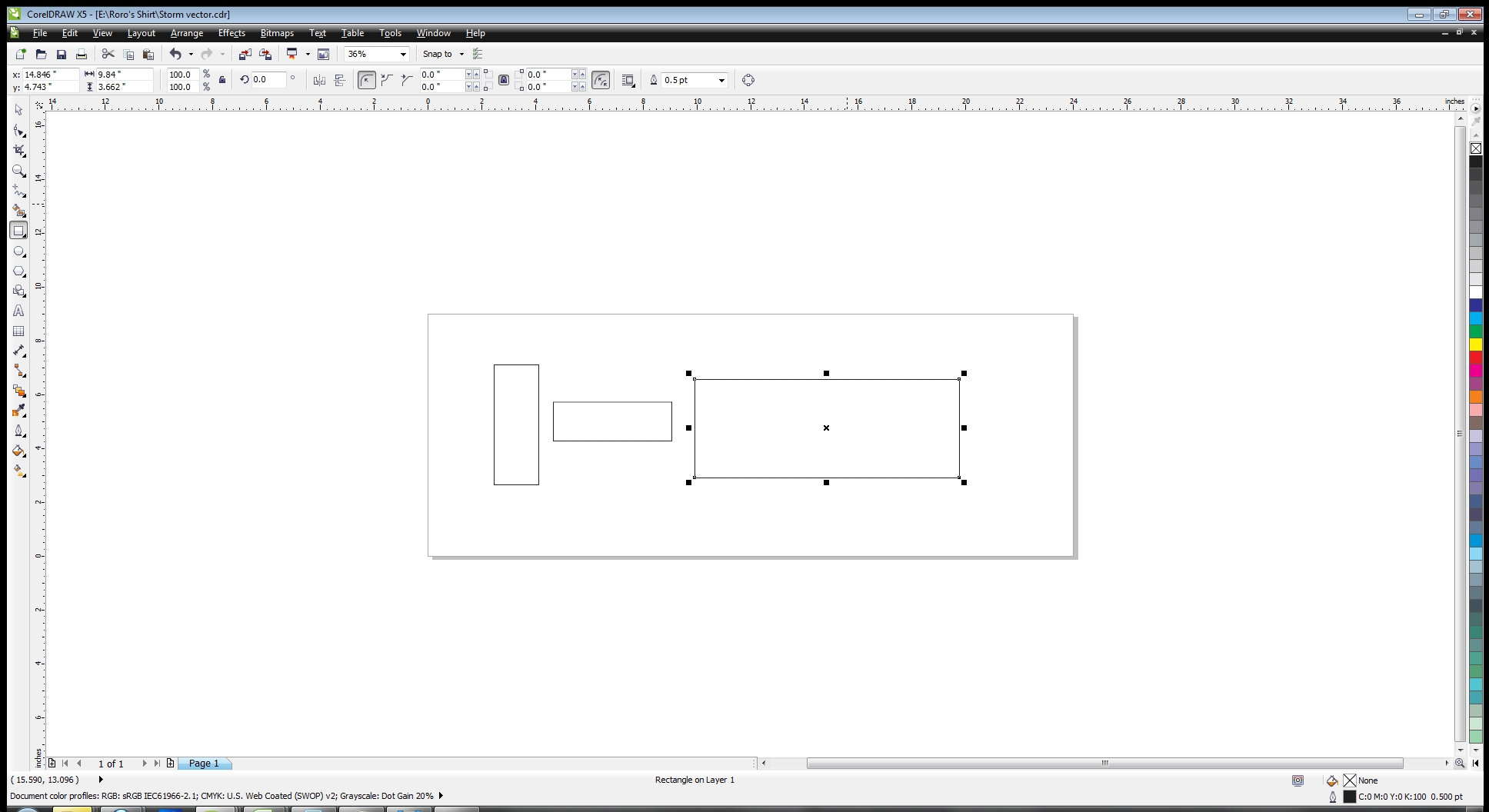1489x812 pixels.
Task: Select the Smart Fill tool
Action: click(18, 211)
